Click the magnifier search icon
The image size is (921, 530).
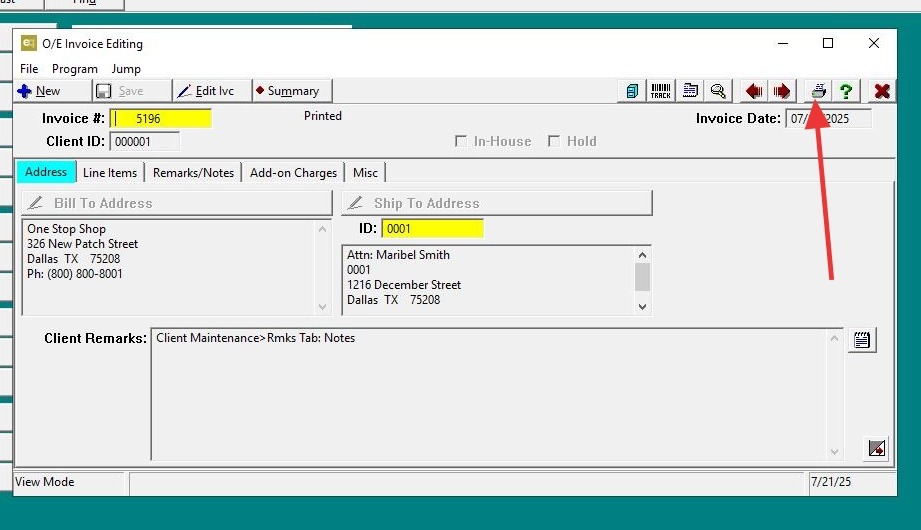718,91
